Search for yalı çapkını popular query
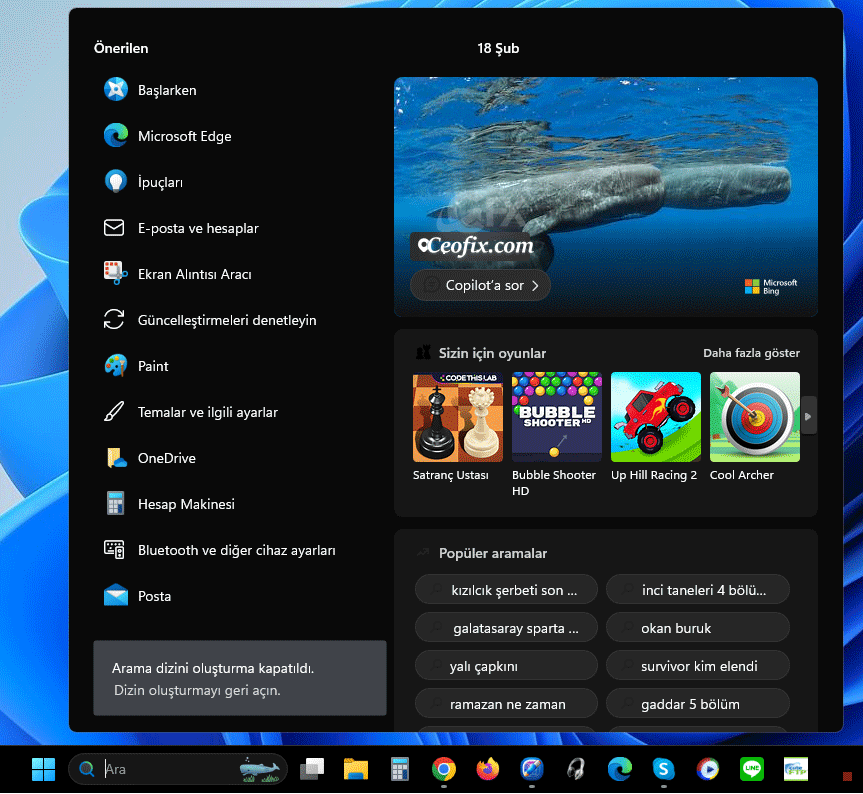Screen dimensions: 863x794 tap(506, 665)
